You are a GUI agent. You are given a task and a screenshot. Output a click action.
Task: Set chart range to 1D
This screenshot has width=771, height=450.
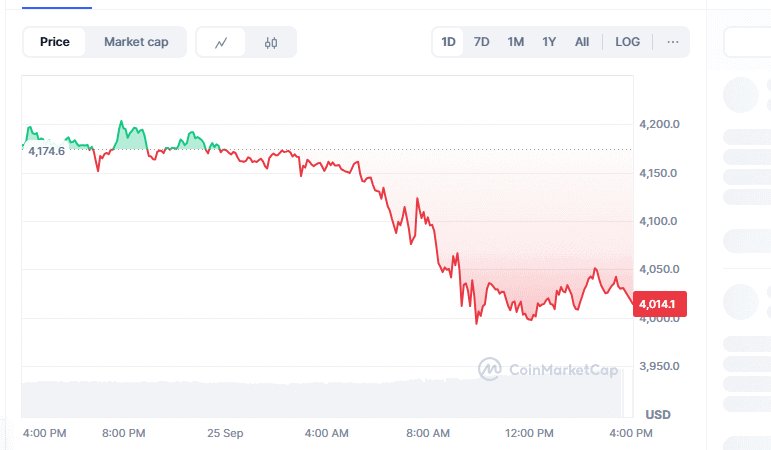click(x=449, y=42)
